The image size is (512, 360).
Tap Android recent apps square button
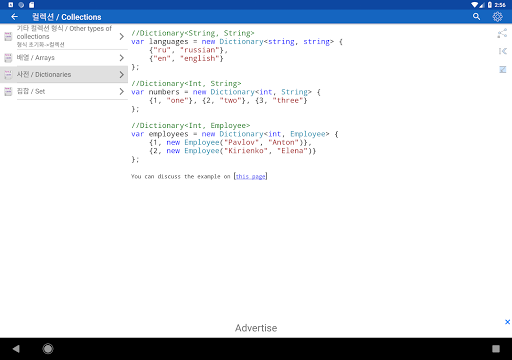coord(496,349)
